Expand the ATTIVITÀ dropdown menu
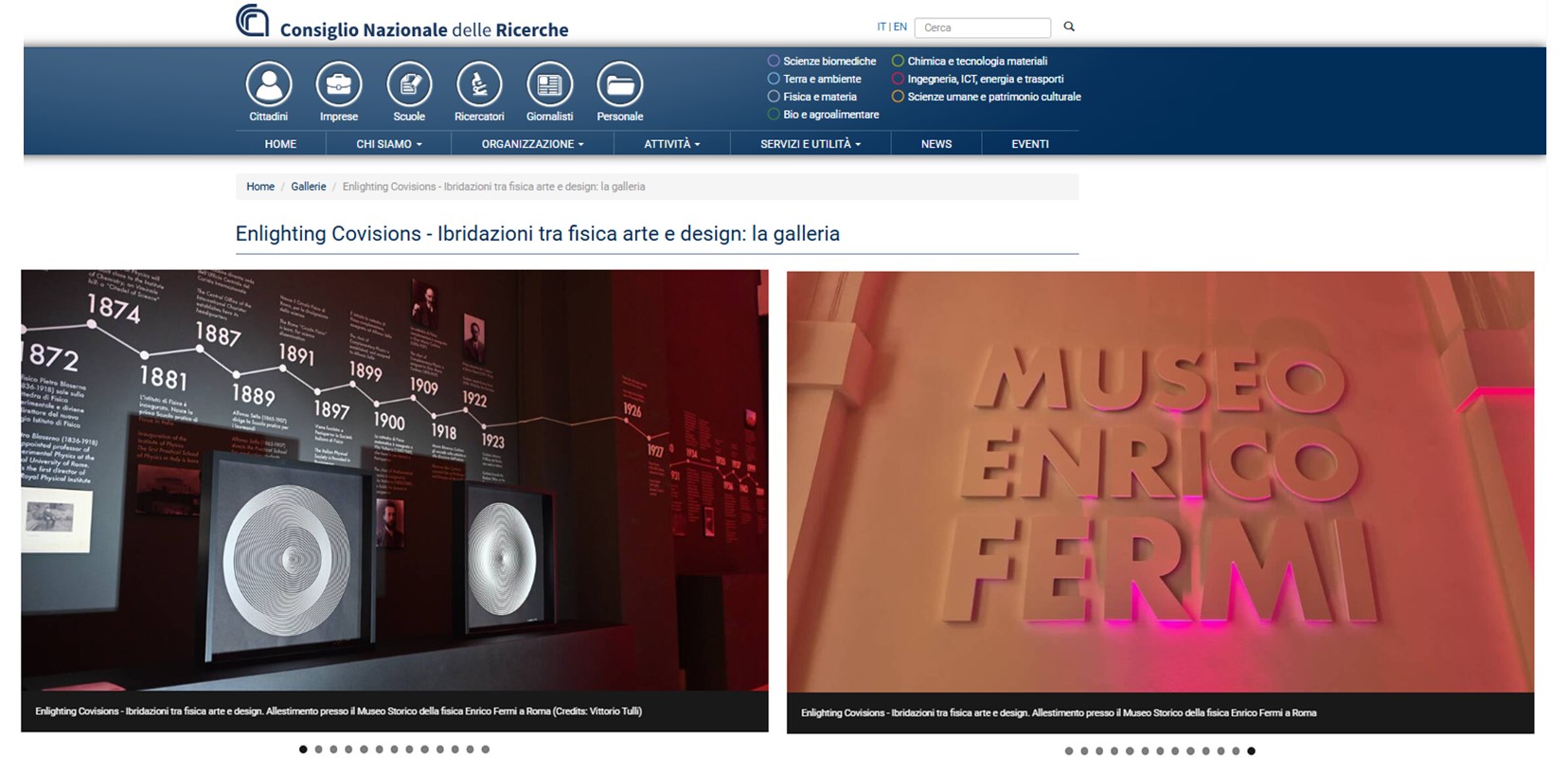This screenshot has width=1568, height=774. tap(672, 144)
